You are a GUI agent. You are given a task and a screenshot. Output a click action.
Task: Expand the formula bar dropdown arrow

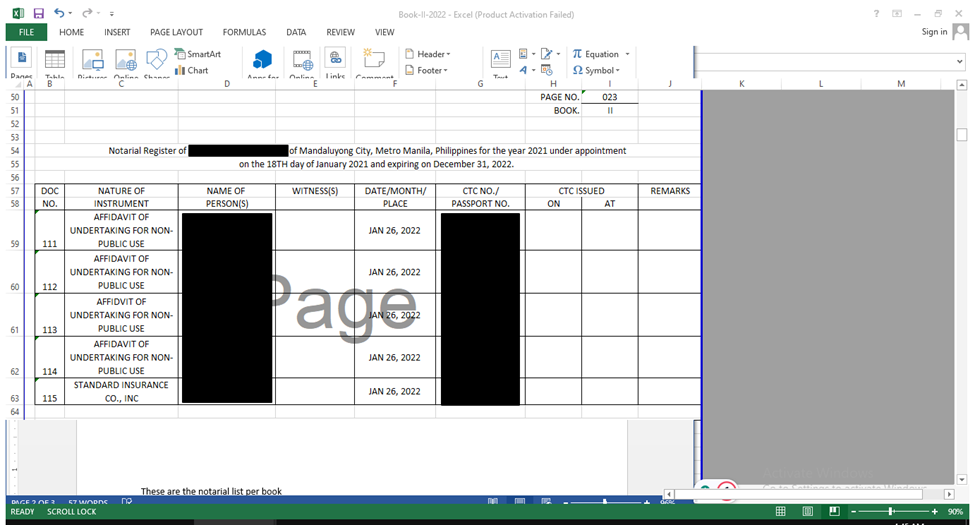coord(959,62)
